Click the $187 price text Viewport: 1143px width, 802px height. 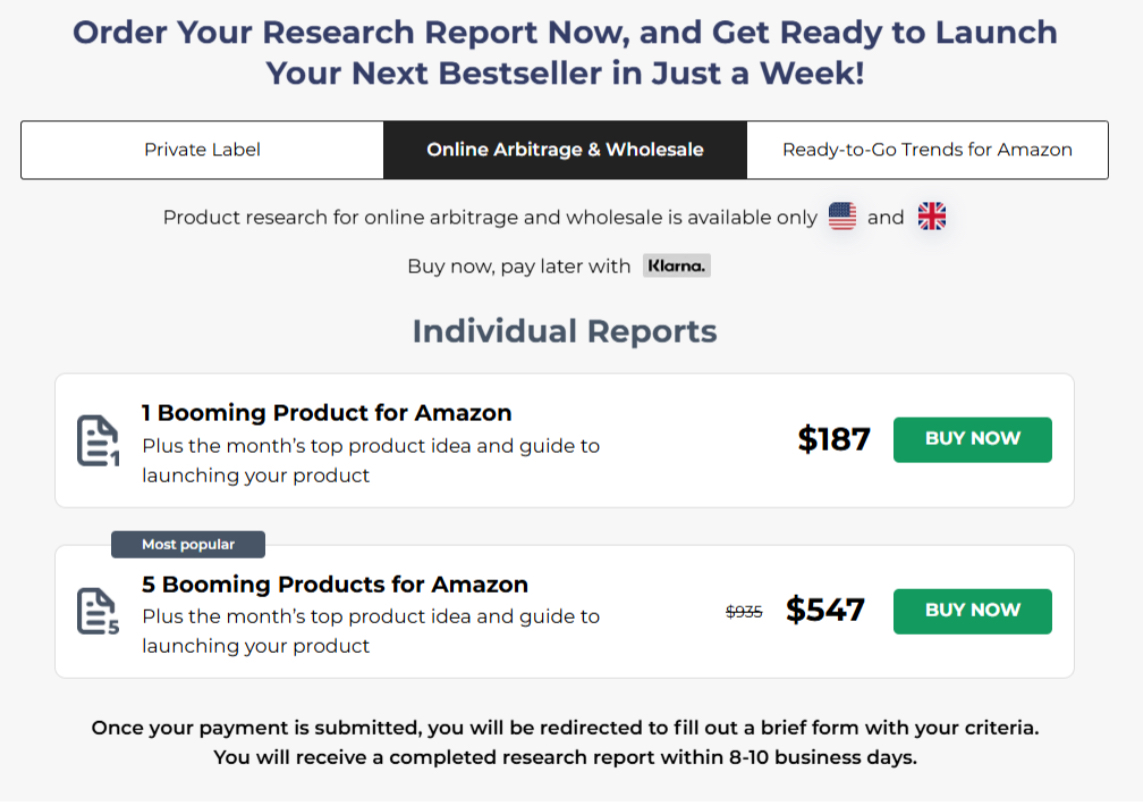tap(834, 438)
